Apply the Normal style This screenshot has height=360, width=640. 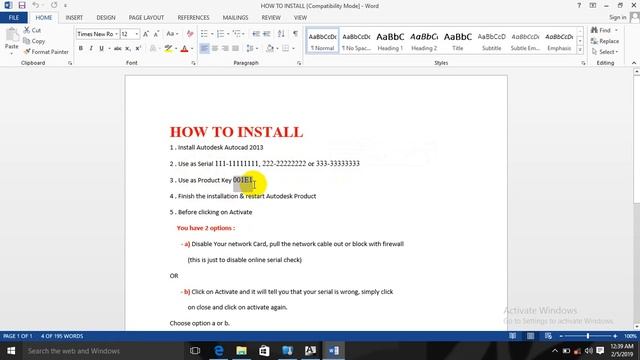tap(322, 41)
